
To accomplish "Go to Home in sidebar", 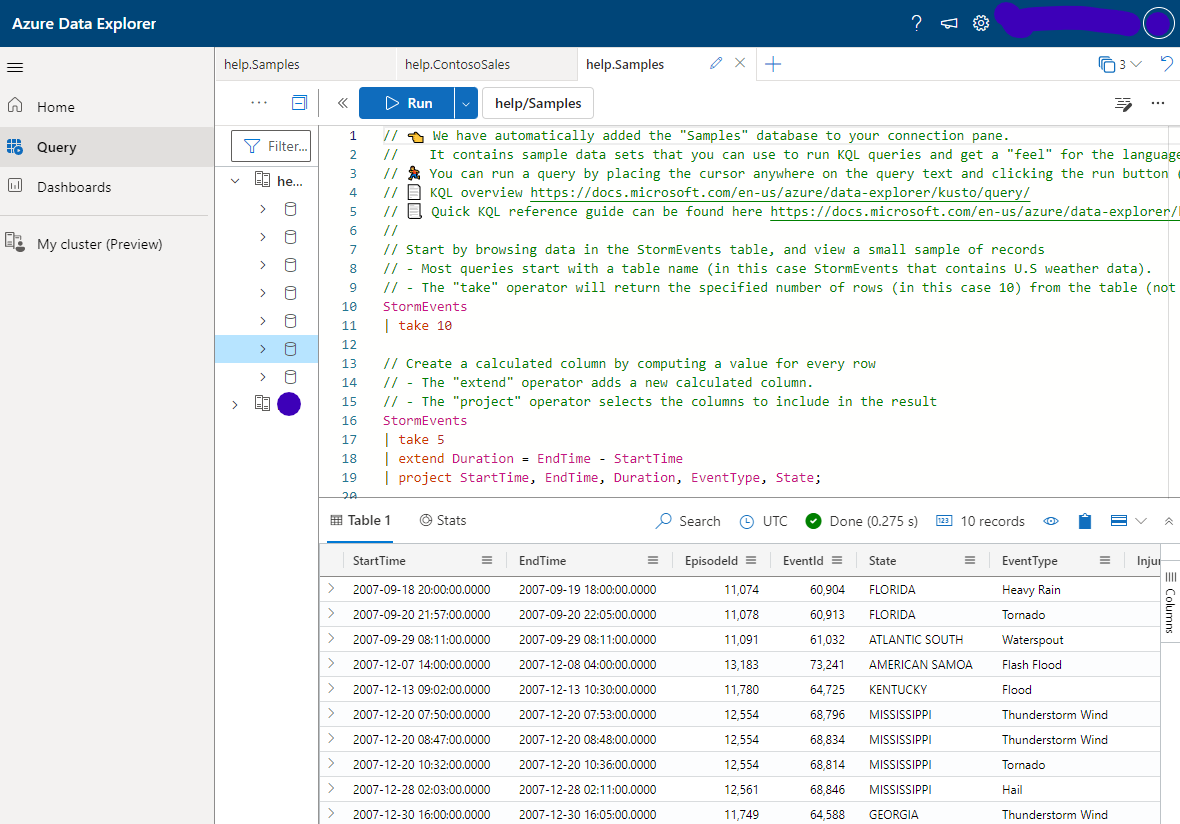I will pos(107,107).
